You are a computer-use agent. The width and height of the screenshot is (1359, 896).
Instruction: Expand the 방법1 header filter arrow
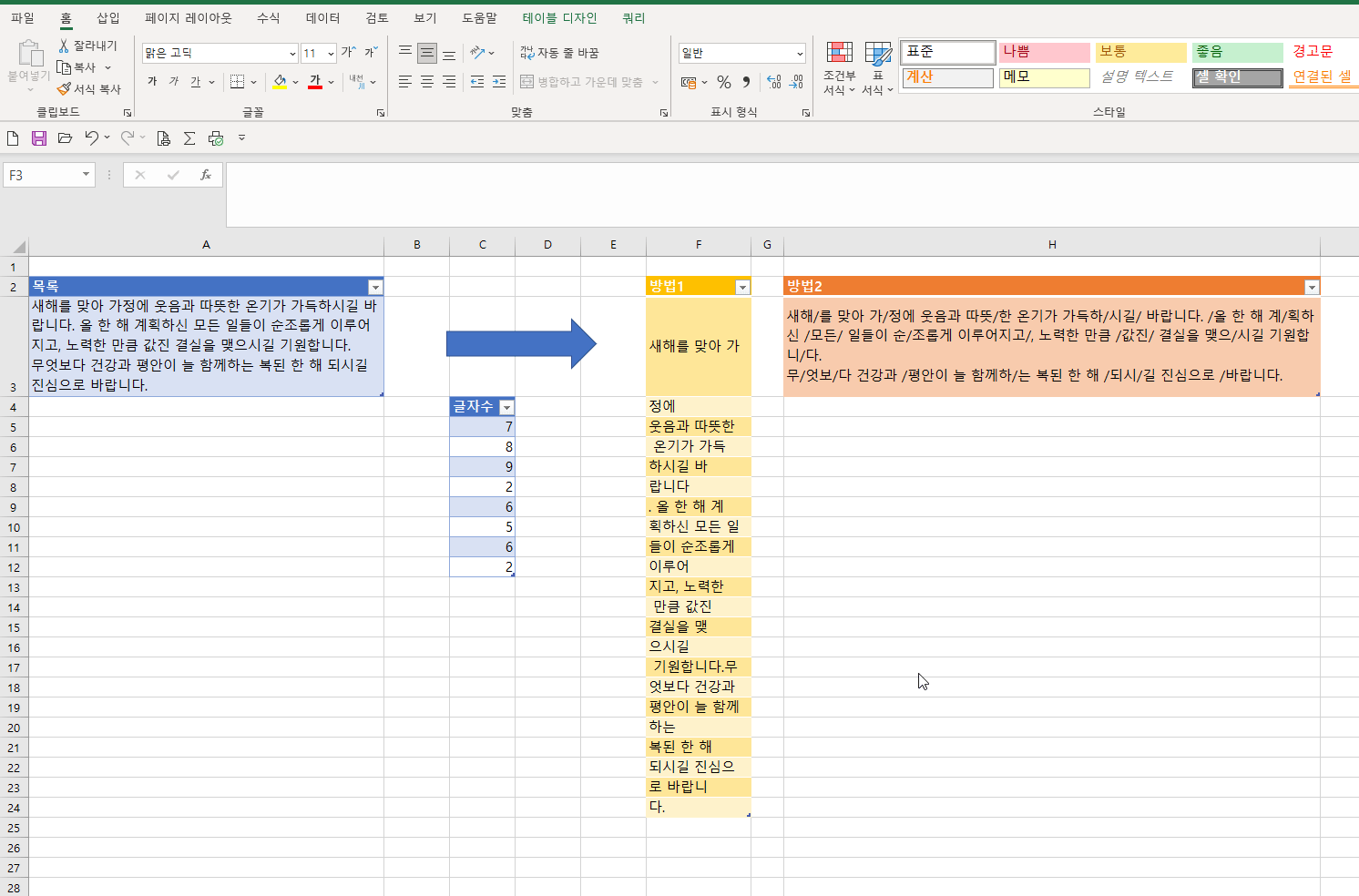pyautogui.click(x=742, y=287)
